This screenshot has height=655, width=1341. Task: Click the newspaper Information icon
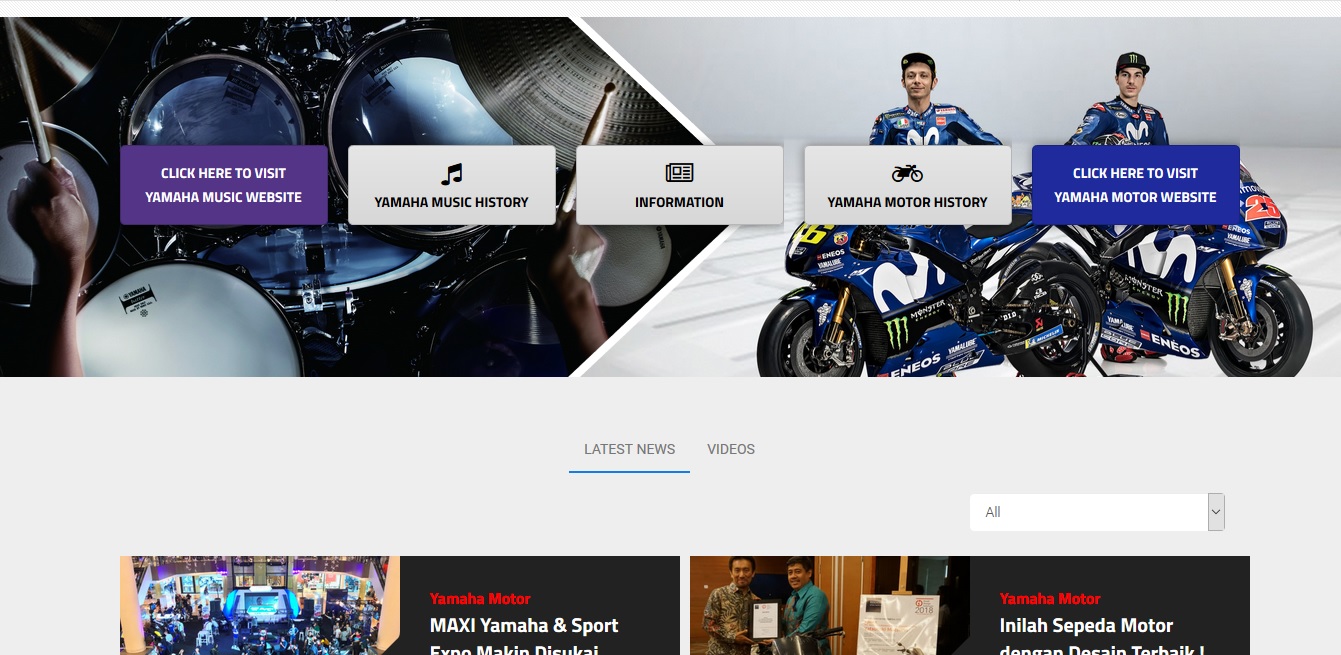[x=679, y=174]
